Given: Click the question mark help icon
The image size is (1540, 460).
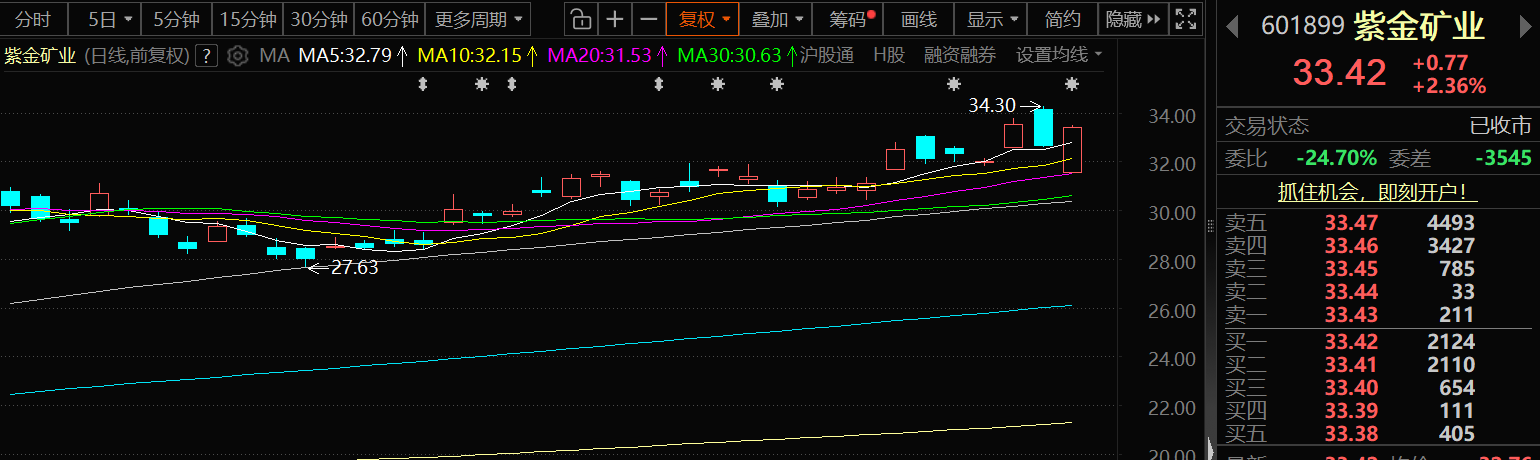Looking at the screenshot, I should (x=206, y=56).
